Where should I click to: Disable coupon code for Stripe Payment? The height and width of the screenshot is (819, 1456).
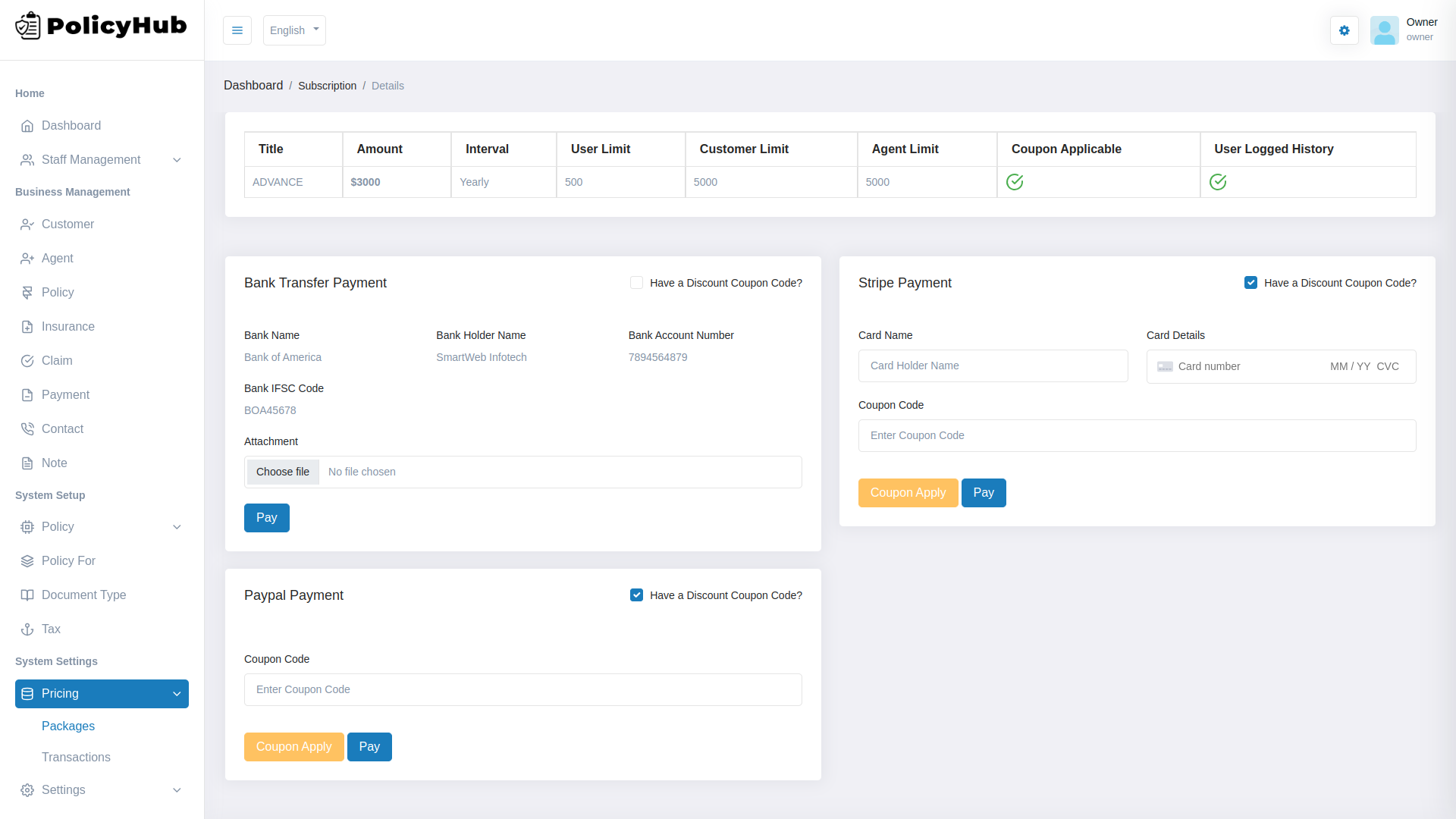pos(1251,282)
